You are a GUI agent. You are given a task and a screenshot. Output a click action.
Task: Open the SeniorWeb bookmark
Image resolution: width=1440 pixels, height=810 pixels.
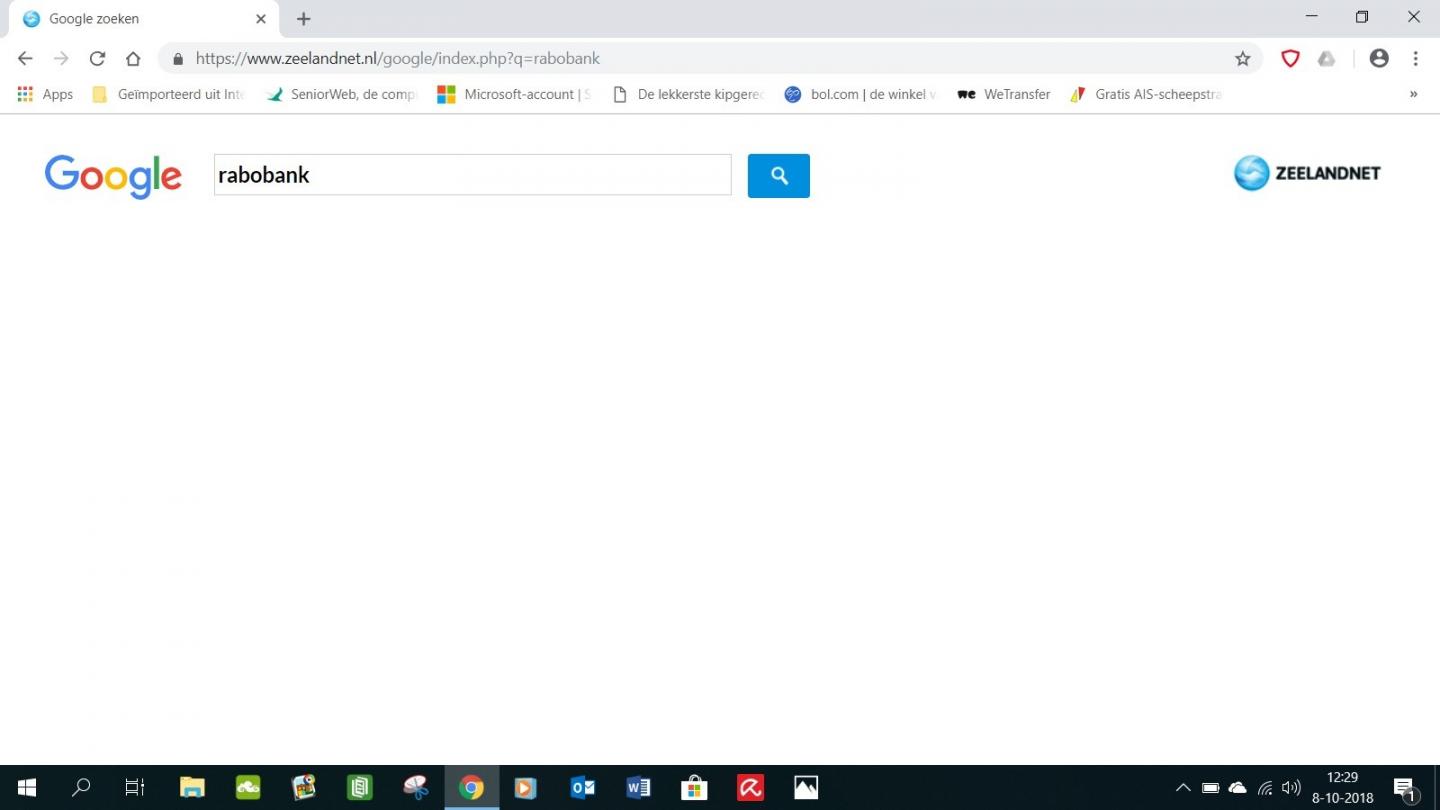[x=342, y=94]
